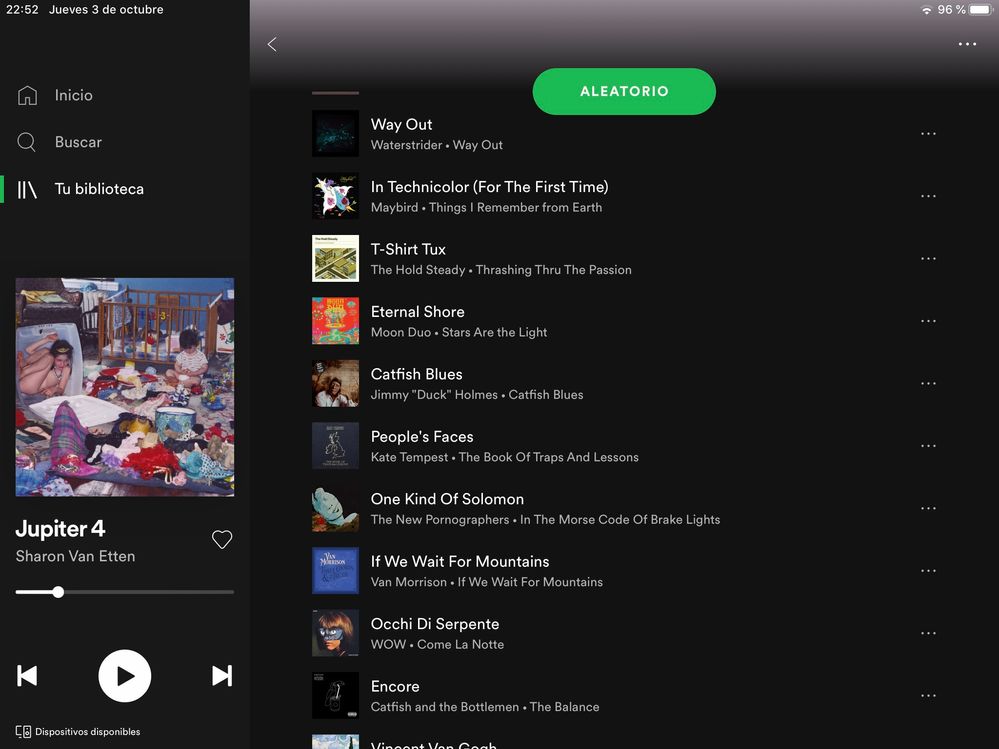Viewport: 999px width, 749px height.
Task: Play the song Encore
Action: 395,687
